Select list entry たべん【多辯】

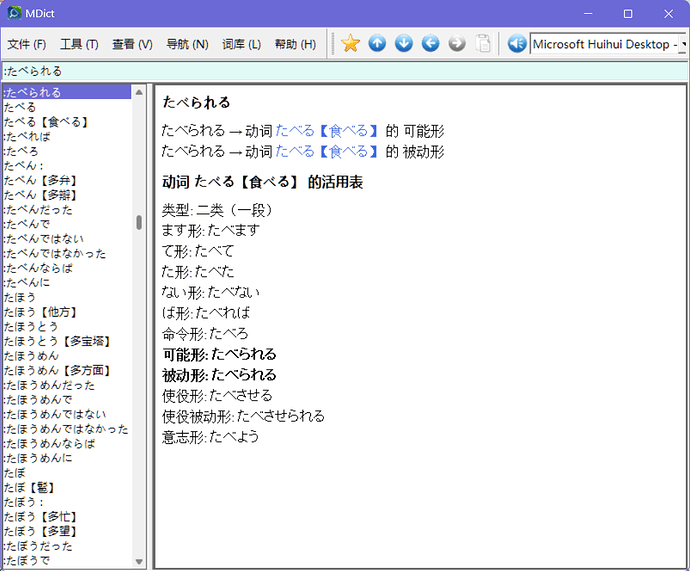[66, 195]
